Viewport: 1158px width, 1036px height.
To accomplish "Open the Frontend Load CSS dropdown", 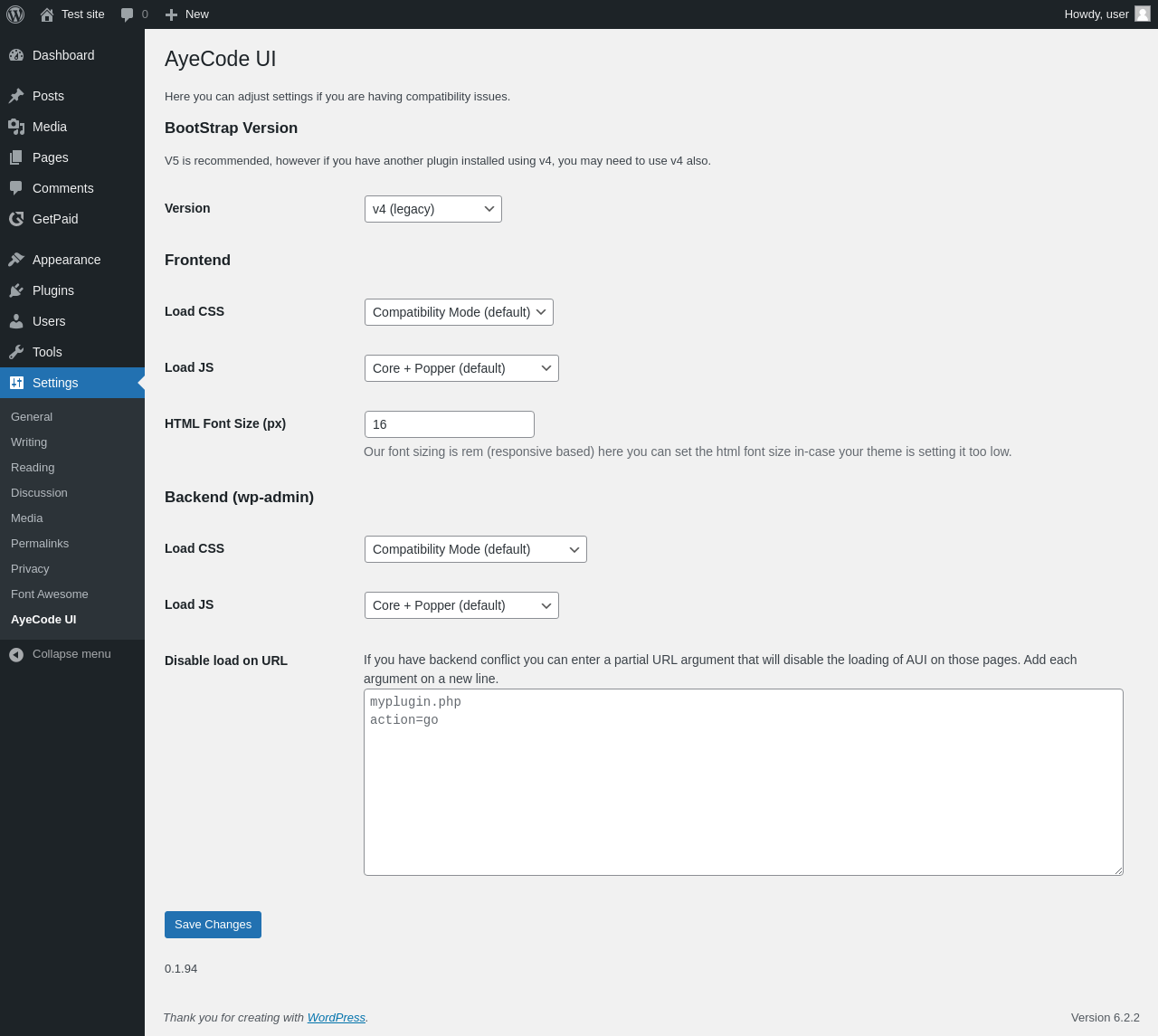I will 459,312.
